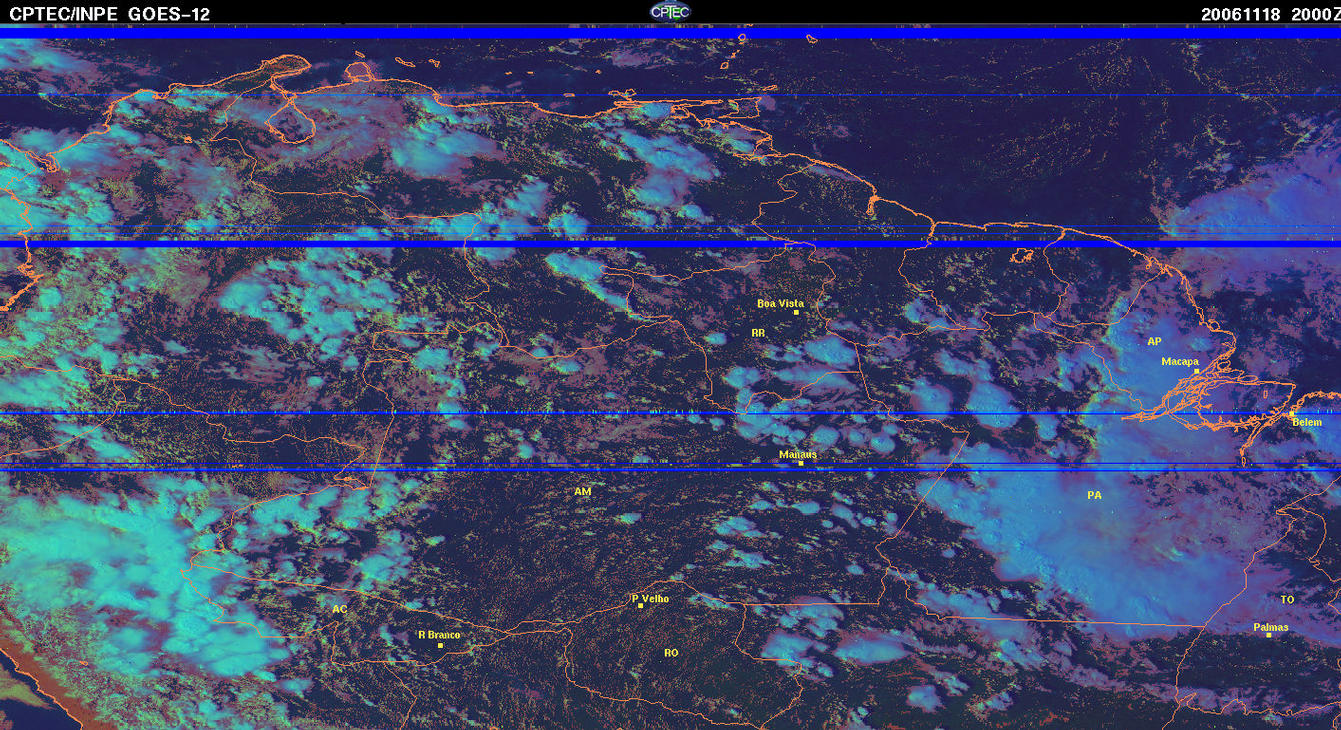This screenshot has width=1341, height=730.
Task: Click the TO state label
Action: tap(1287, 599)
